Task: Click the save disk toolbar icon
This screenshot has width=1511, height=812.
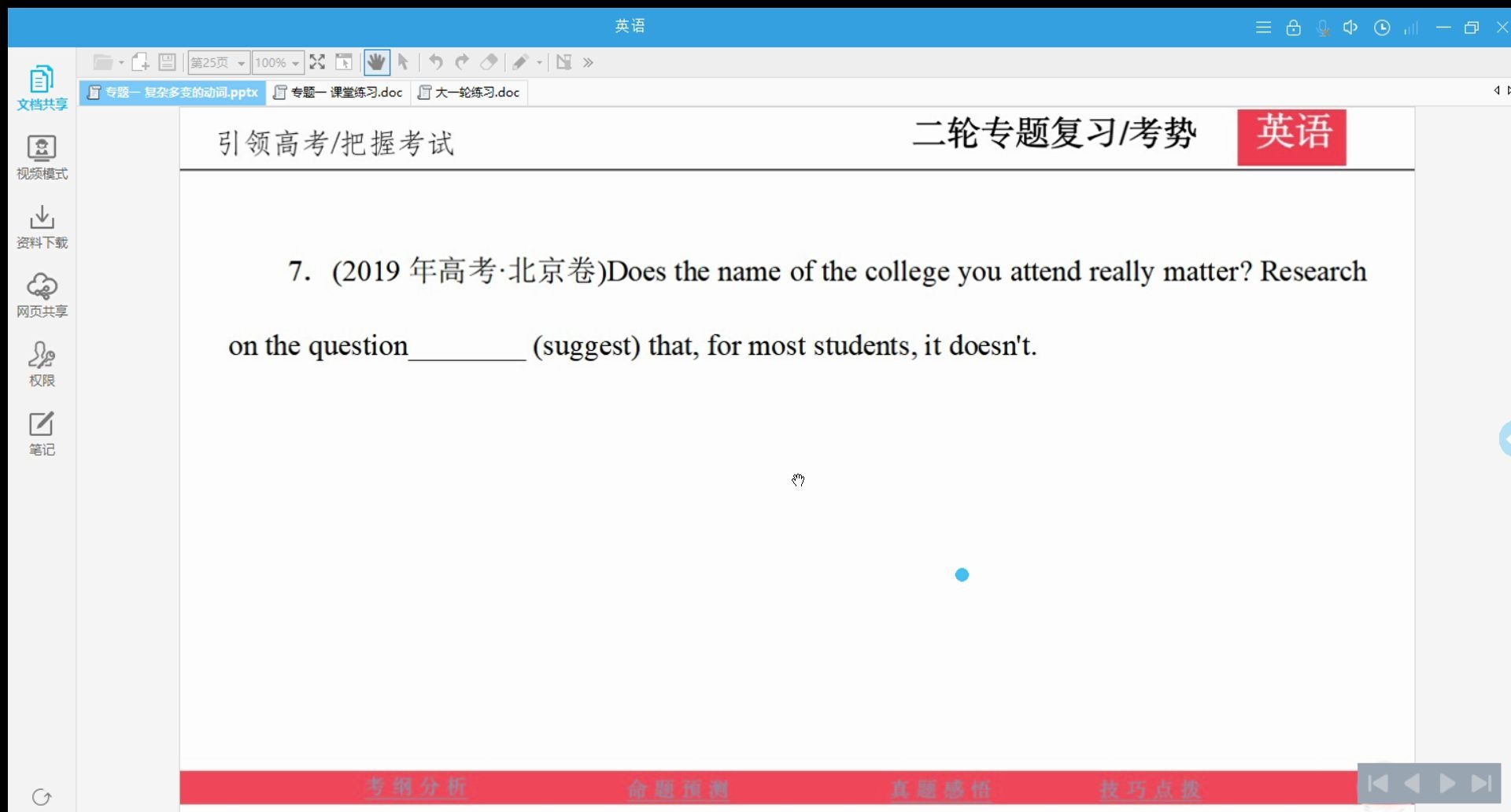Action: click(167, 62)
